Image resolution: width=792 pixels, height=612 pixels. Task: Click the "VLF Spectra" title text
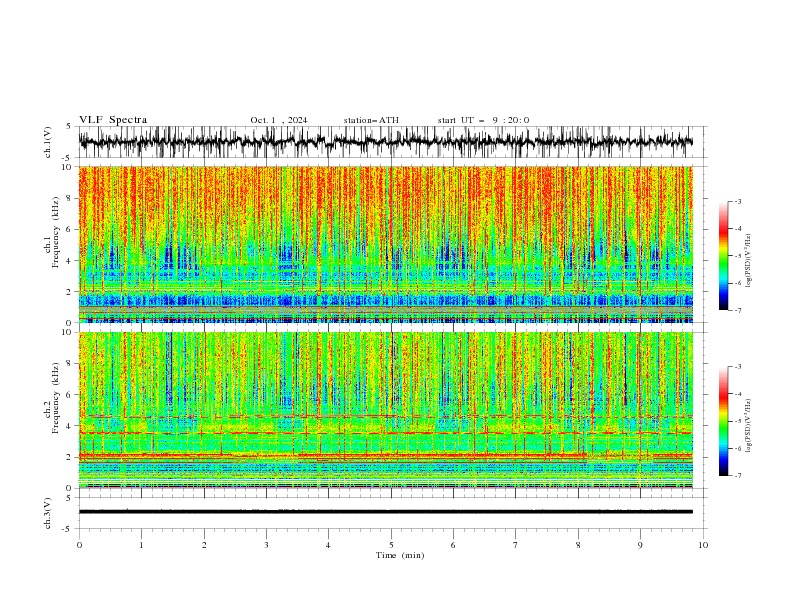(113, 120)
